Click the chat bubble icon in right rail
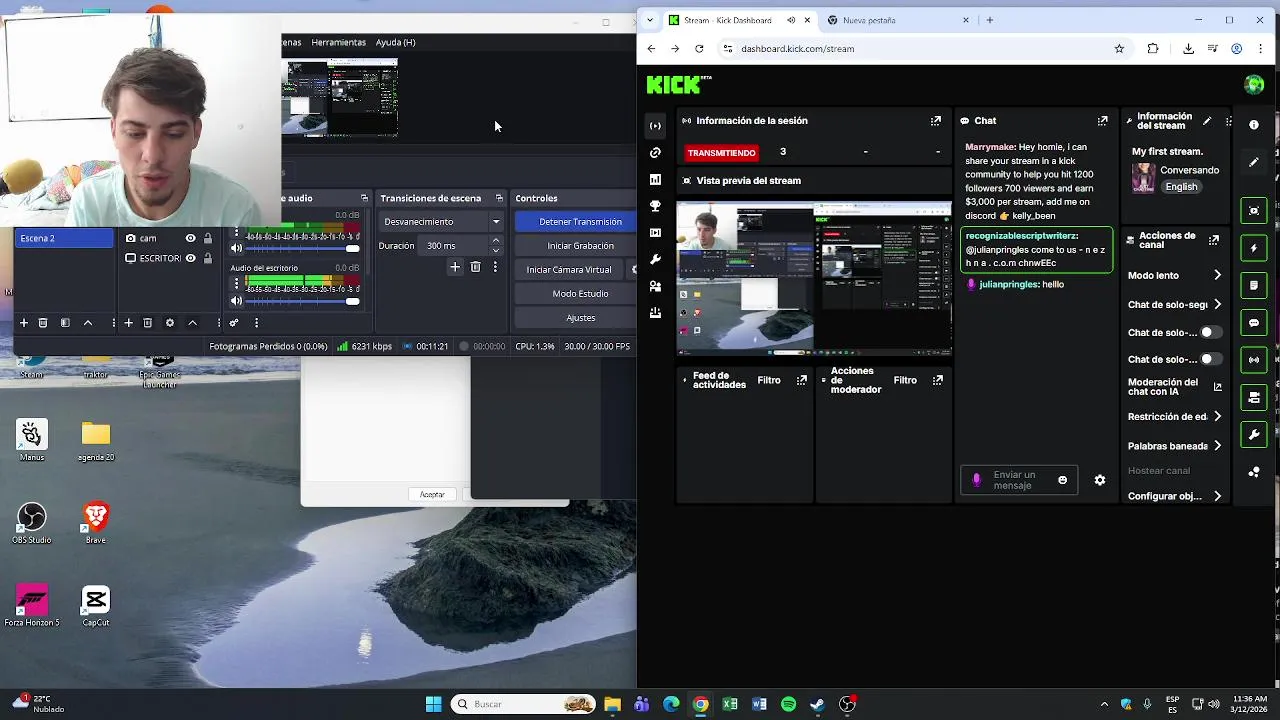 click(x=1254, y=323)
